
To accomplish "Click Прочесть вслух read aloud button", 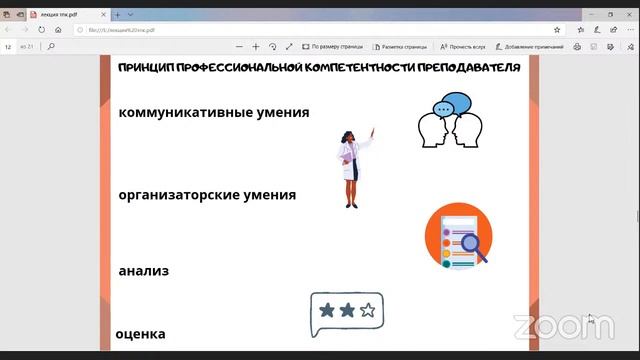I will click(463, 47).
